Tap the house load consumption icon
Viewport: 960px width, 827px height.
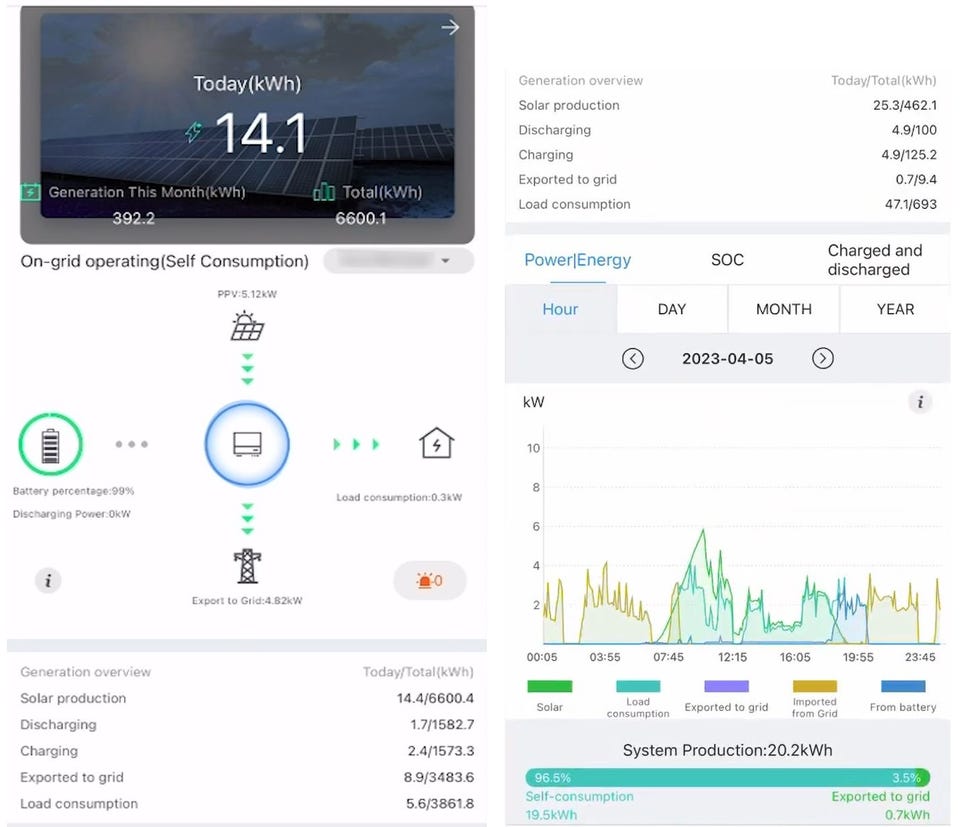pos(437,443)
